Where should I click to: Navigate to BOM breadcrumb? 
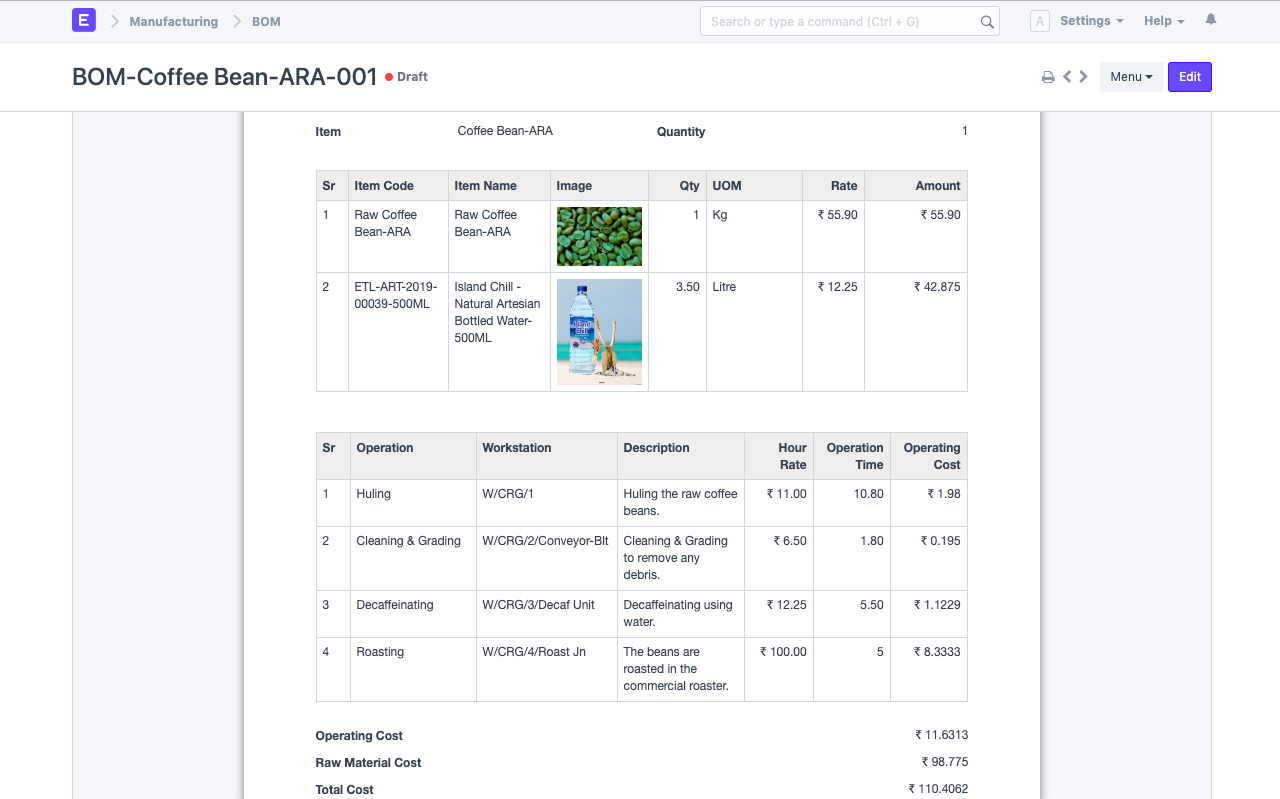point(266,21)
